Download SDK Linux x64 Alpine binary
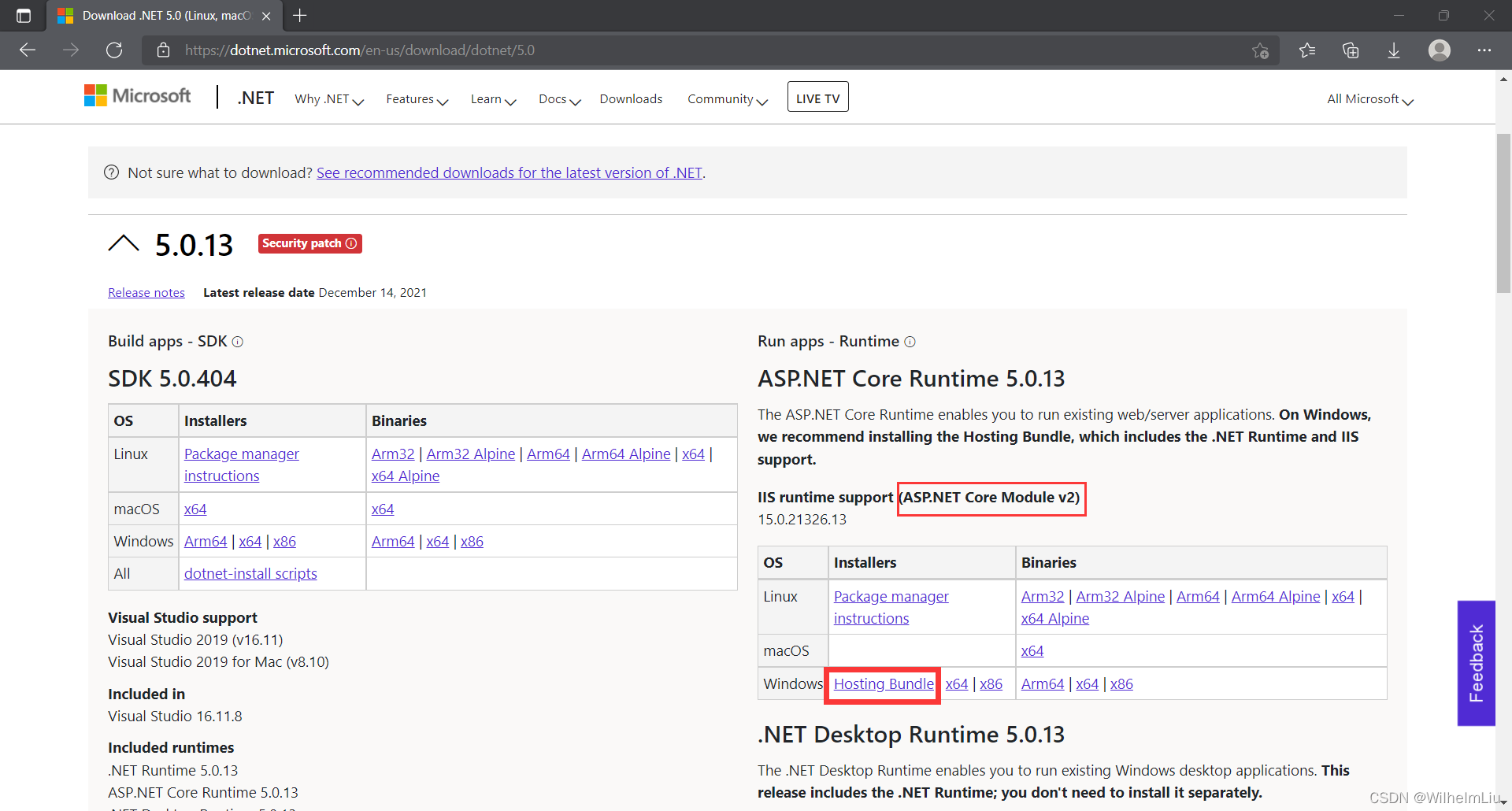Image resolution: width=1512 pixels, height=811 pixels. 406,476
